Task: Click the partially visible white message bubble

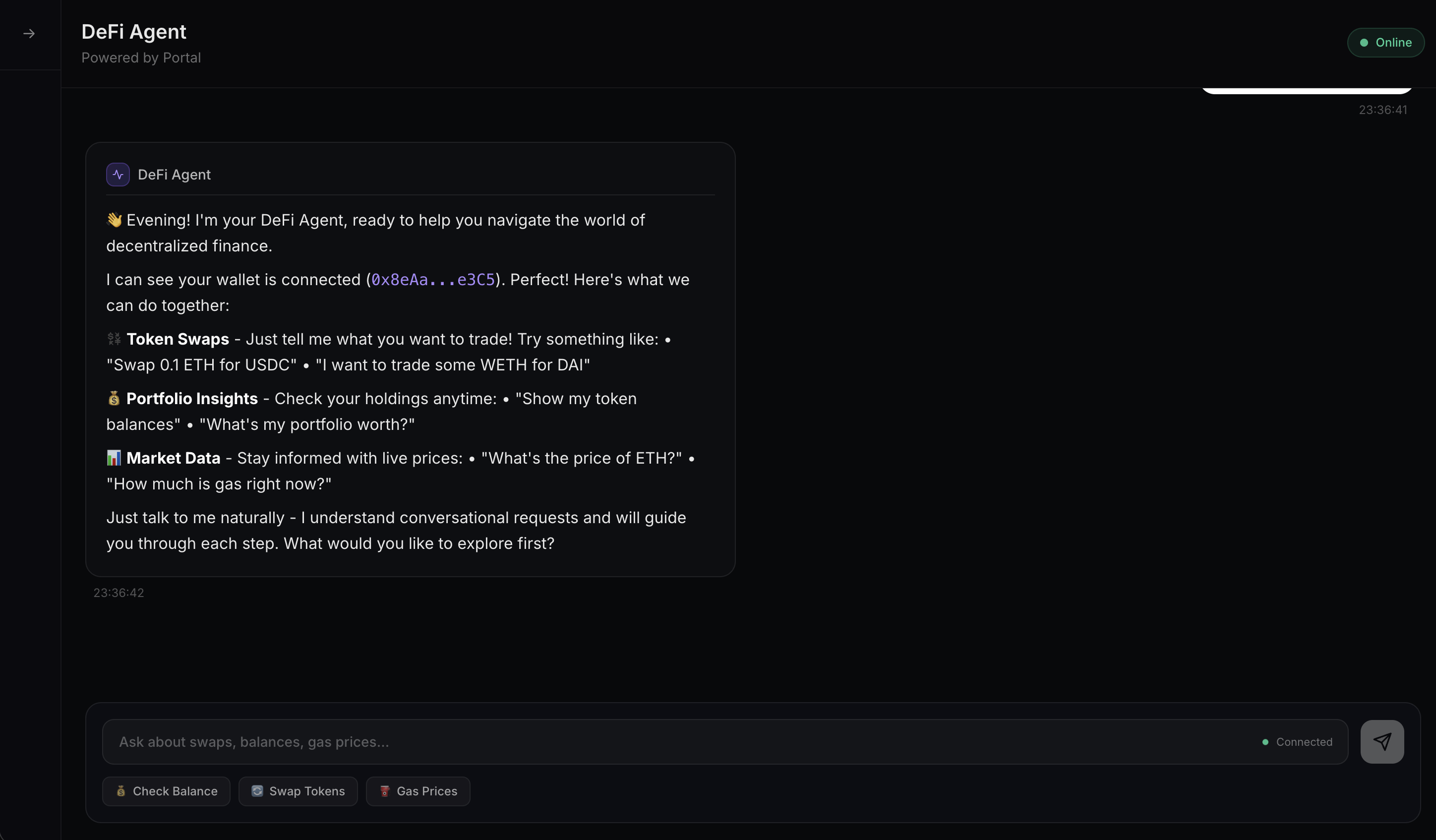Action: (x=1306, y=91)
